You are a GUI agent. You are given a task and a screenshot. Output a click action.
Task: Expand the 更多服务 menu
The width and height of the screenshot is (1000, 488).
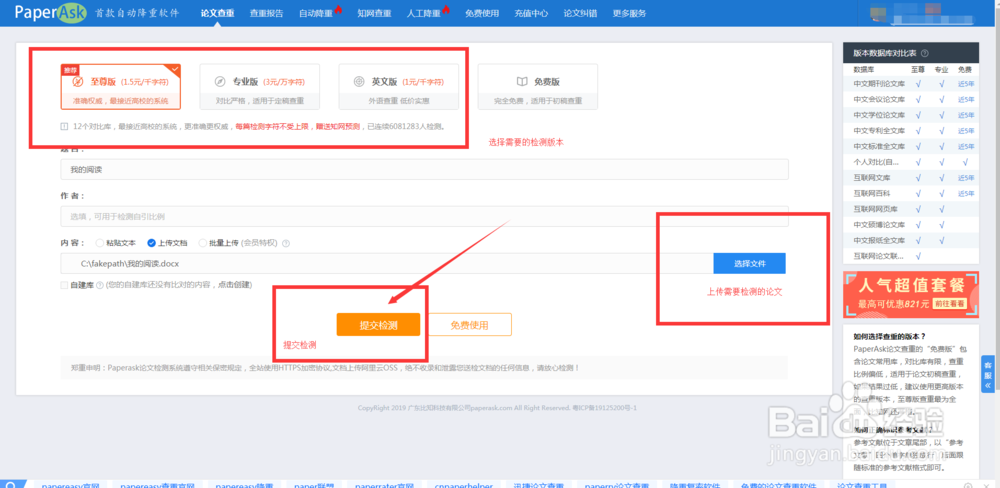[629, 13]
